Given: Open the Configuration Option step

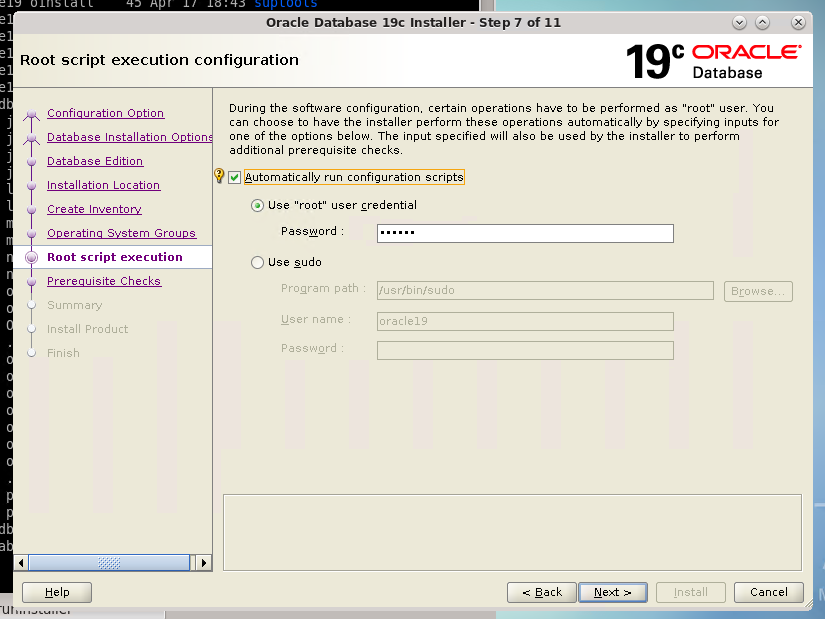Looking at the screenshot, I should [105, 113].
